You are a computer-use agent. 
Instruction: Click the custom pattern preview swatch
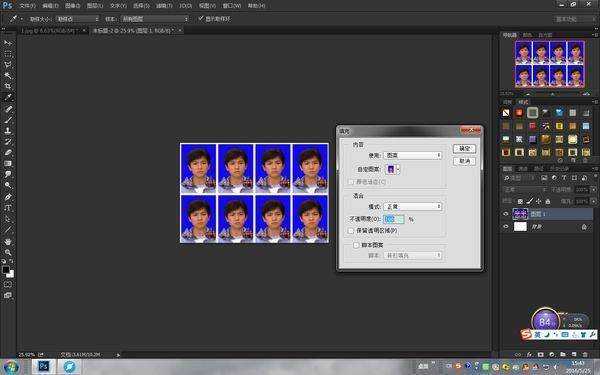tap(390, 169)
